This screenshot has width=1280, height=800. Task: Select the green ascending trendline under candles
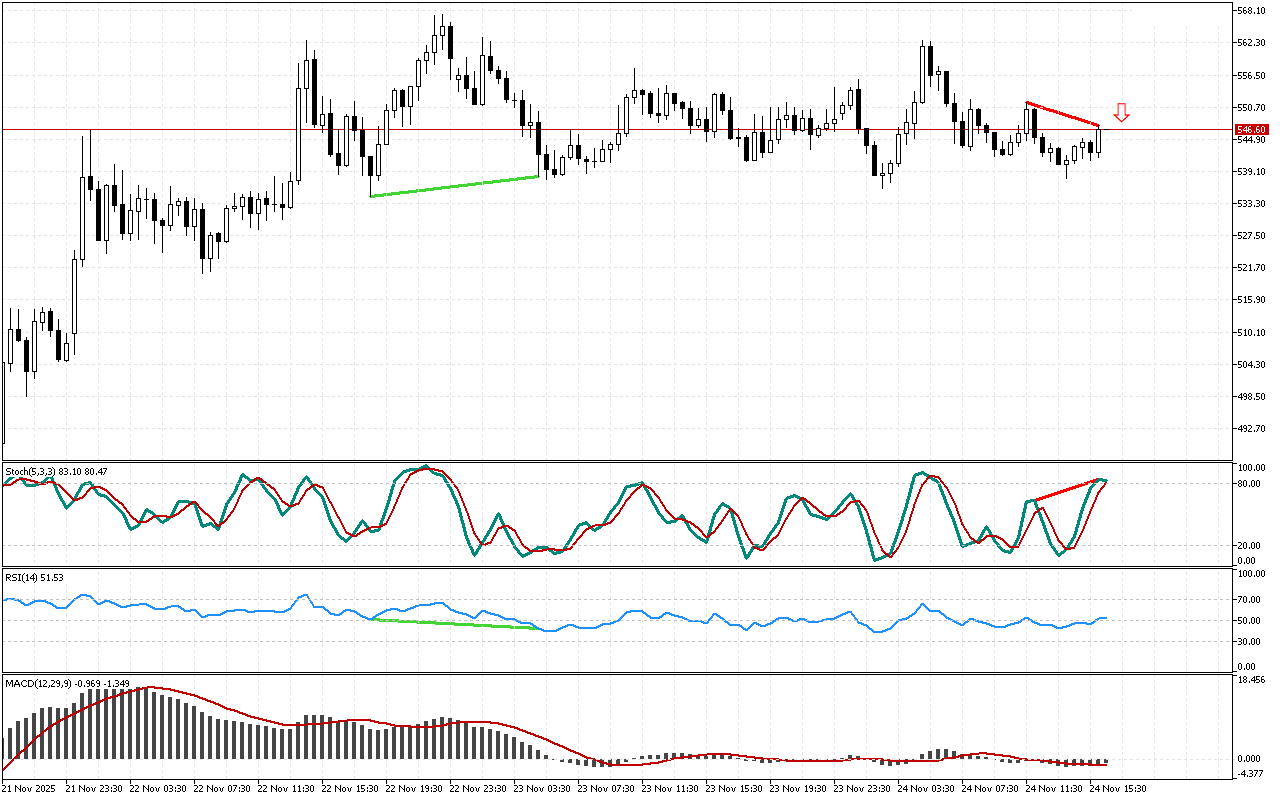pos(455,186)
